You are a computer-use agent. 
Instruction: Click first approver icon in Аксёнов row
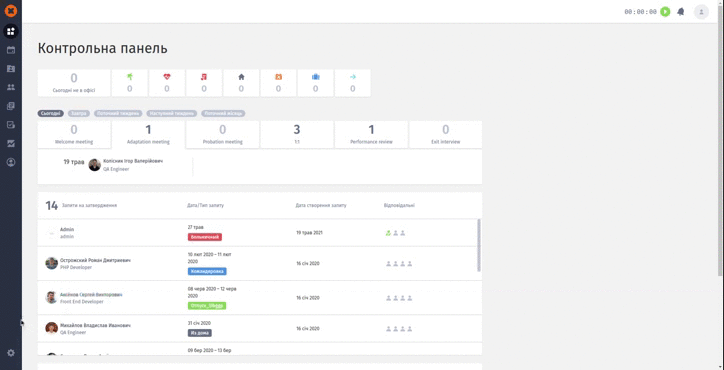388,298
